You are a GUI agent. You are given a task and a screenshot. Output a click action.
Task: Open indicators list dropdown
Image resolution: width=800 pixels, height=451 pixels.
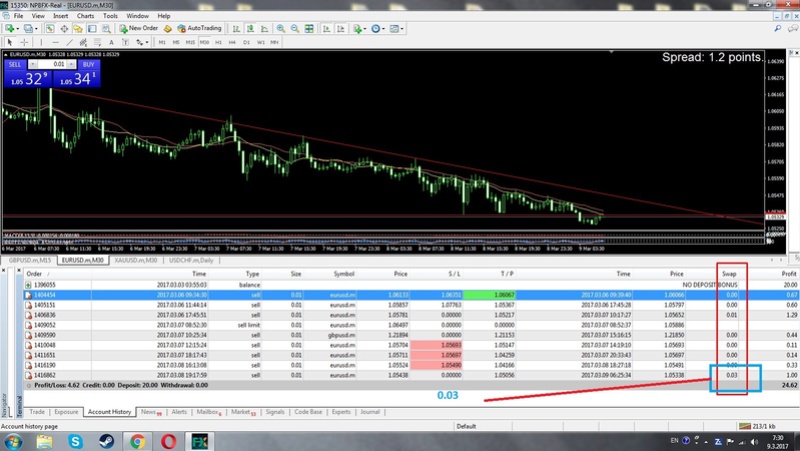click(x=359, y=29)
